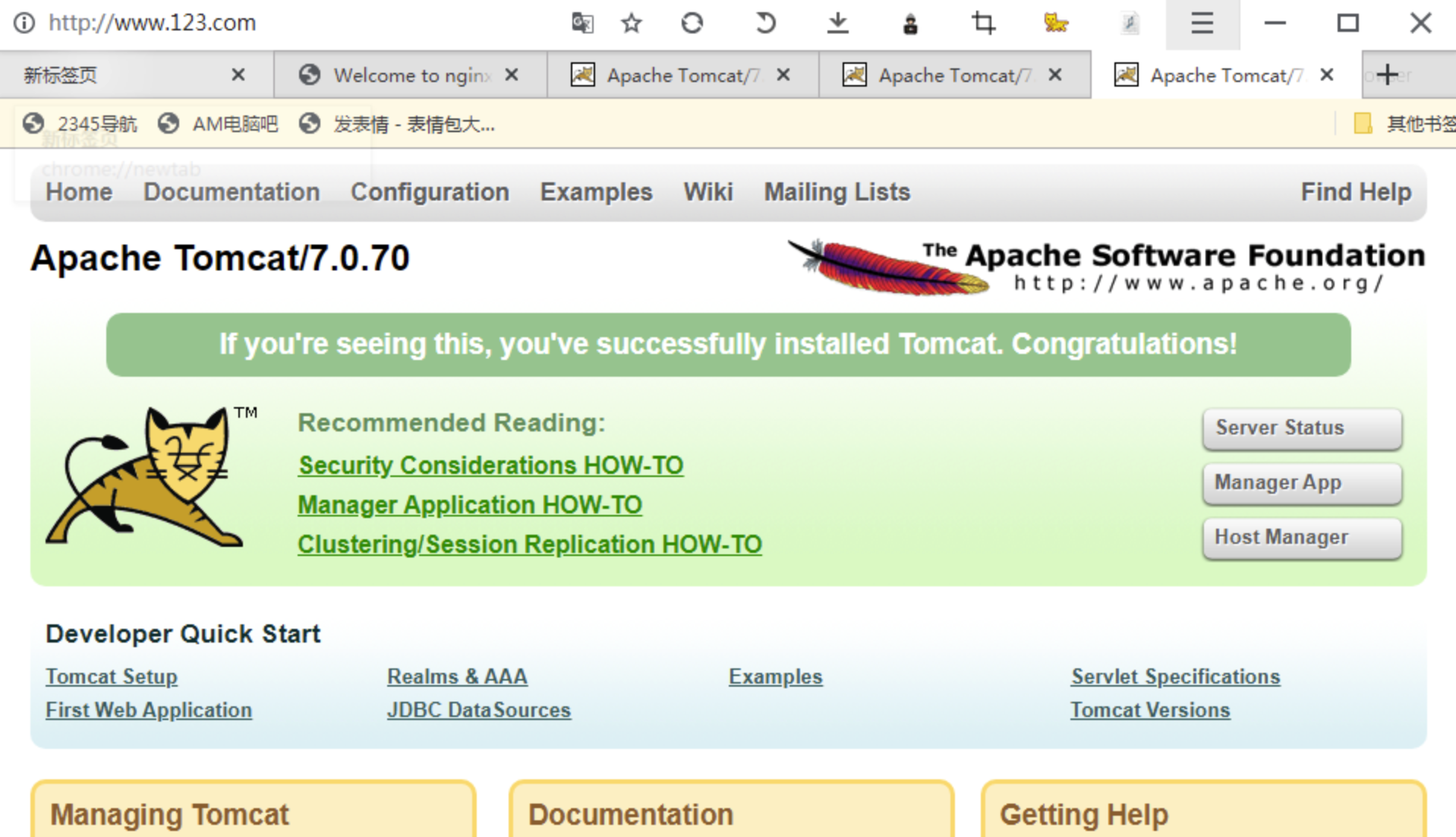Click the Tomcat cat mascot image
The height and width of the screenshot is (837, 1456).
(152, 477)
